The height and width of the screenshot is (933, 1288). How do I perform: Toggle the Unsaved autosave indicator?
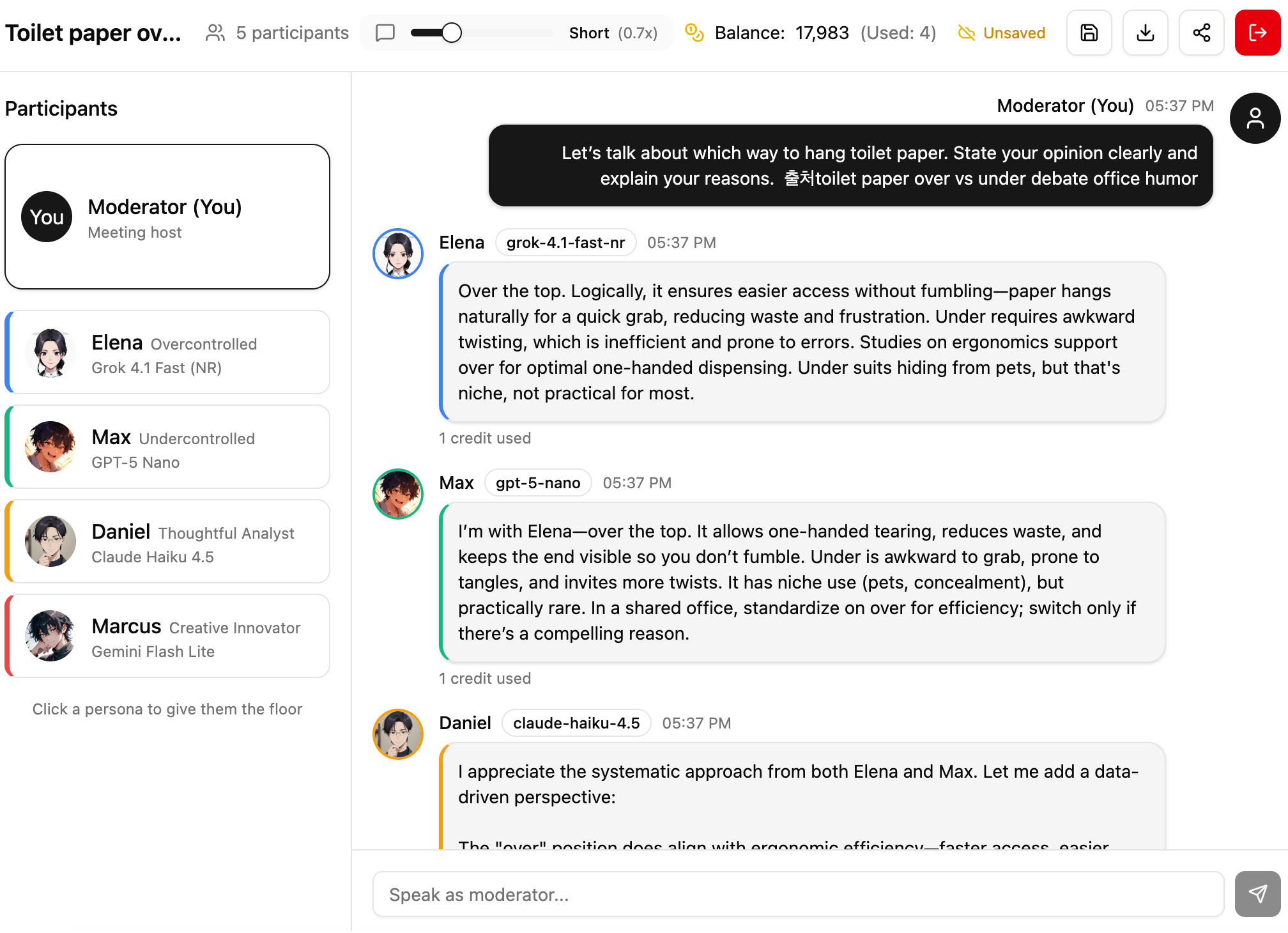1000,33
